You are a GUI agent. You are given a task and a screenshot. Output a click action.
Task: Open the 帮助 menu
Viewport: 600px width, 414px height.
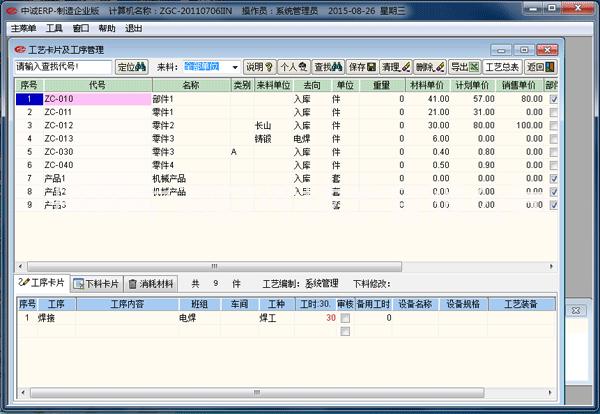[107, 28]
